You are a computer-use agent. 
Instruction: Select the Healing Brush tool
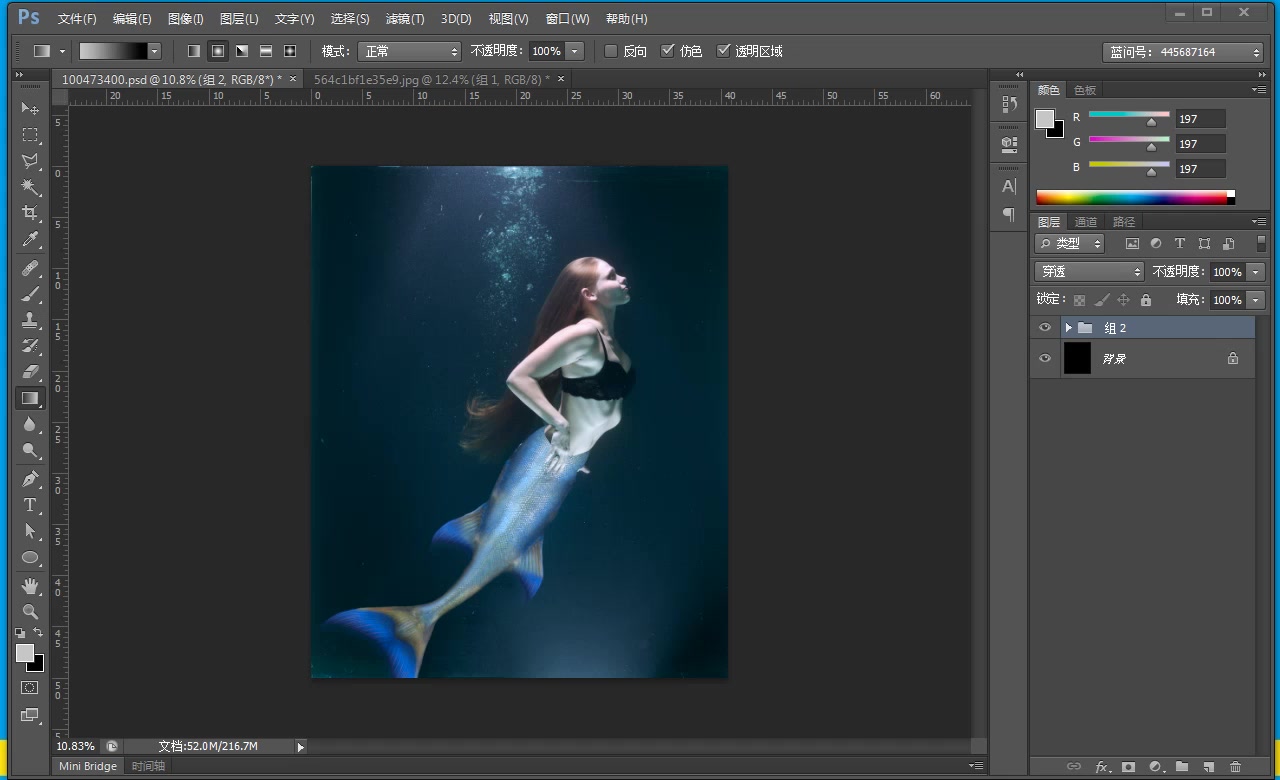point(30,268)
